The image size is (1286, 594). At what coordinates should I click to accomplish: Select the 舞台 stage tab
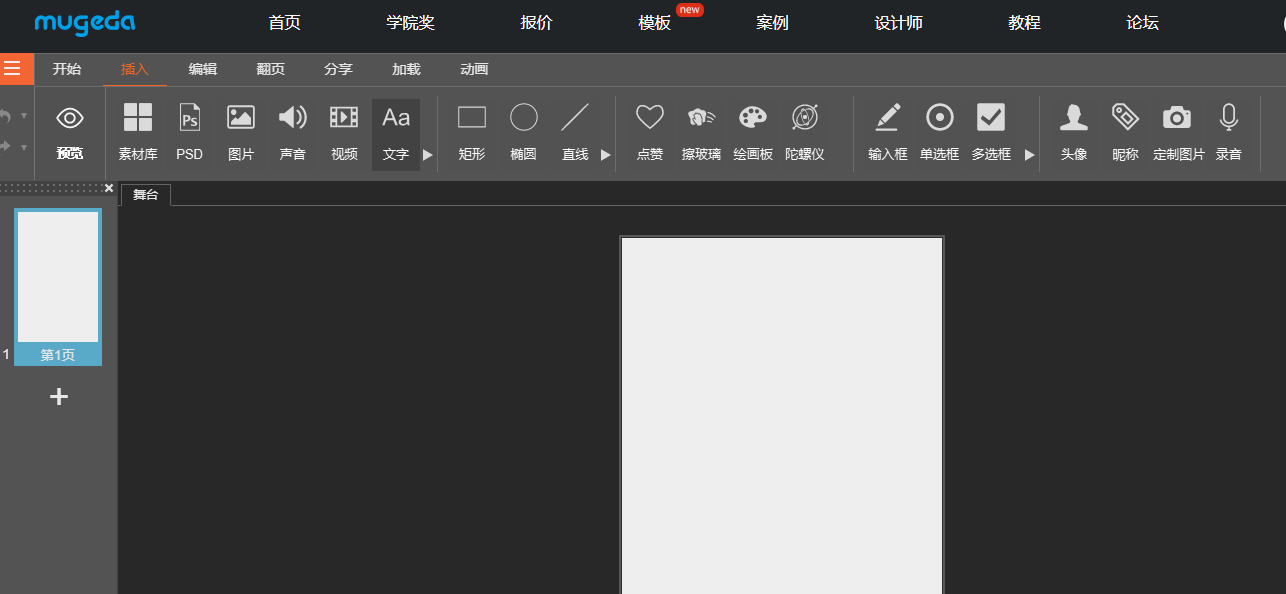pyautogui.click(x=146, y=195)
